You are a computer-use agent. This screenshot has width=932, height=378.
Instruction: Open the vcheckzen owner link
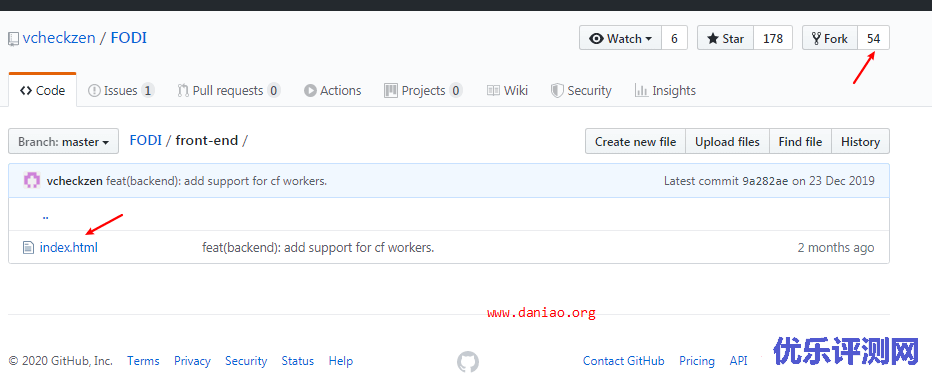pos(59,38)
